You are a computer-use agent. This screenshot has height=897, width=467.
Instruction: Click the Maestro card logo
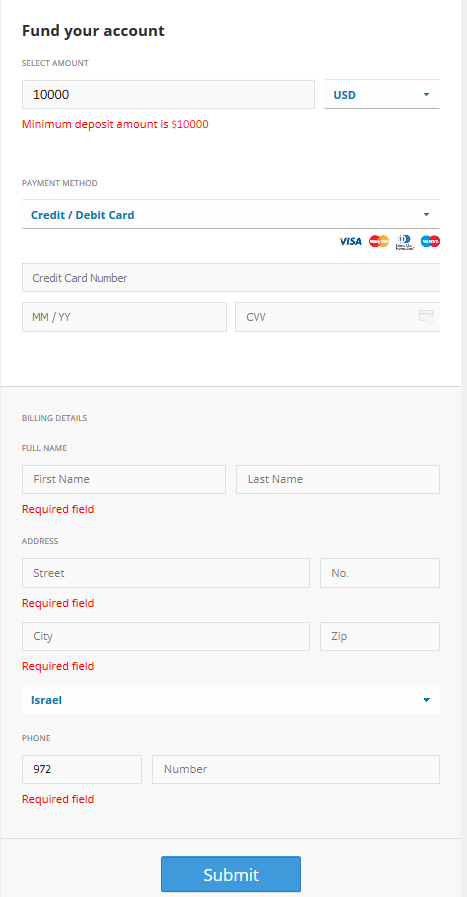[x=430, y=241]
